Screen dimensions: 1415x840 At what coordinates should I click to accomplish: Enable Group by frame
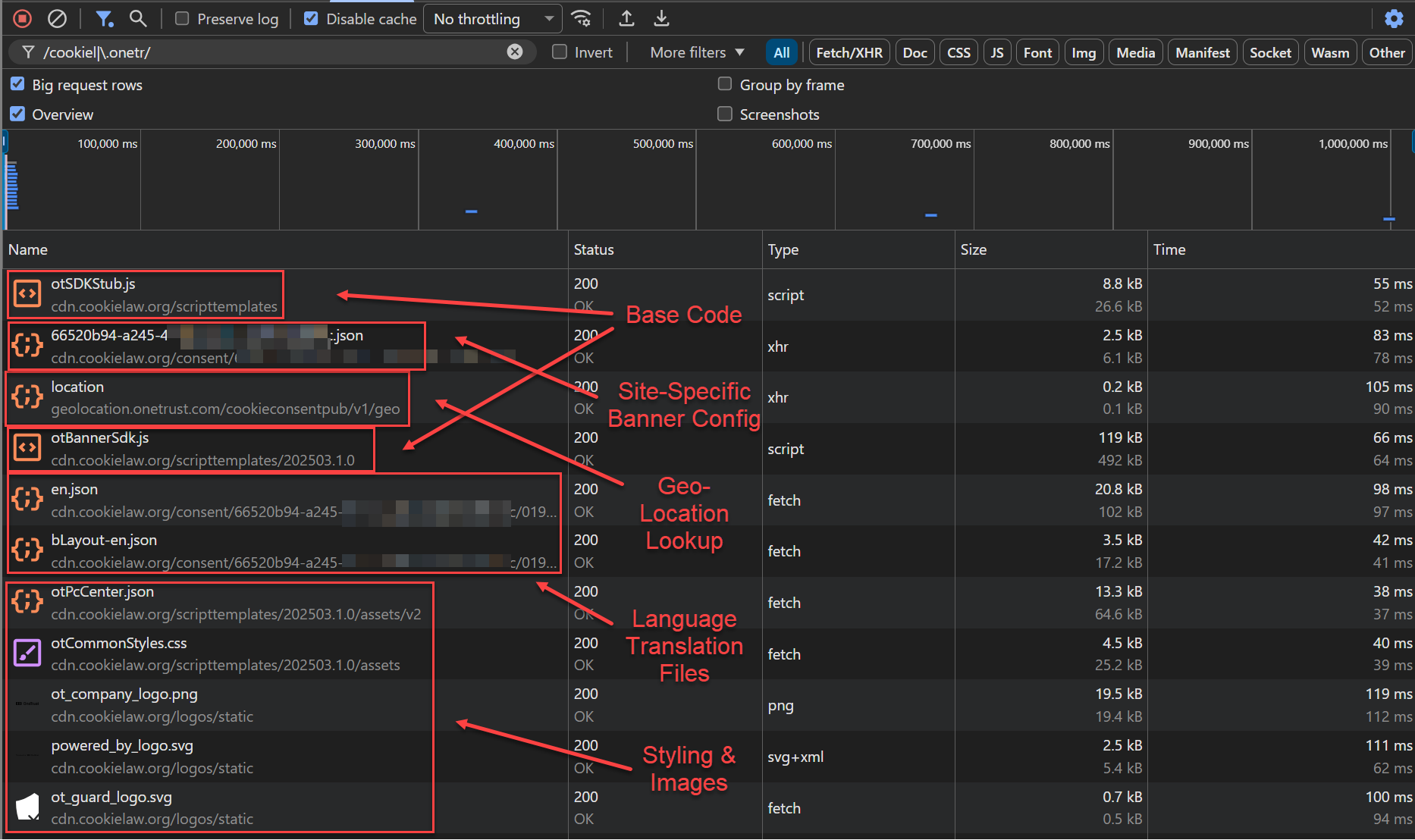725,84
